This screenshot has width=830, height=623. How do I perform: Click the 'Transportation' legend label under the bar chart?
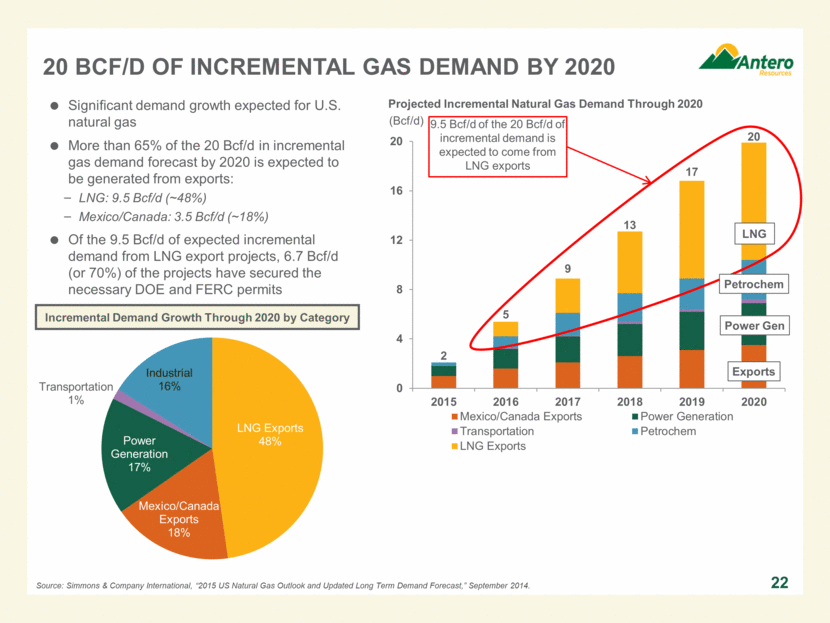pyautogui.click(x=497, y=431)
